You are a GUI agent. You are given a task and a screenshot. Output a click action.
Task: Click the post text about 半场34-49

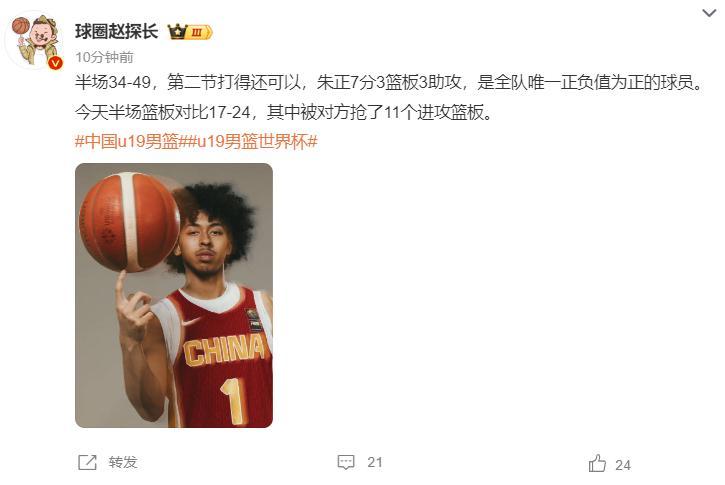tap(389, 82)
